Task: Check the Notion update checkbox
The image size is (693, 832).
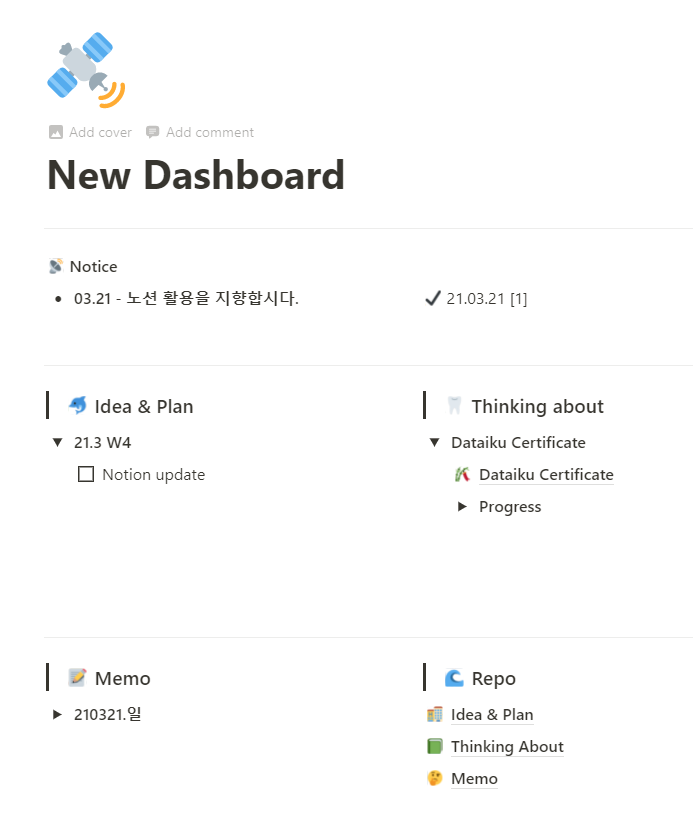Action: click(86, 474)
